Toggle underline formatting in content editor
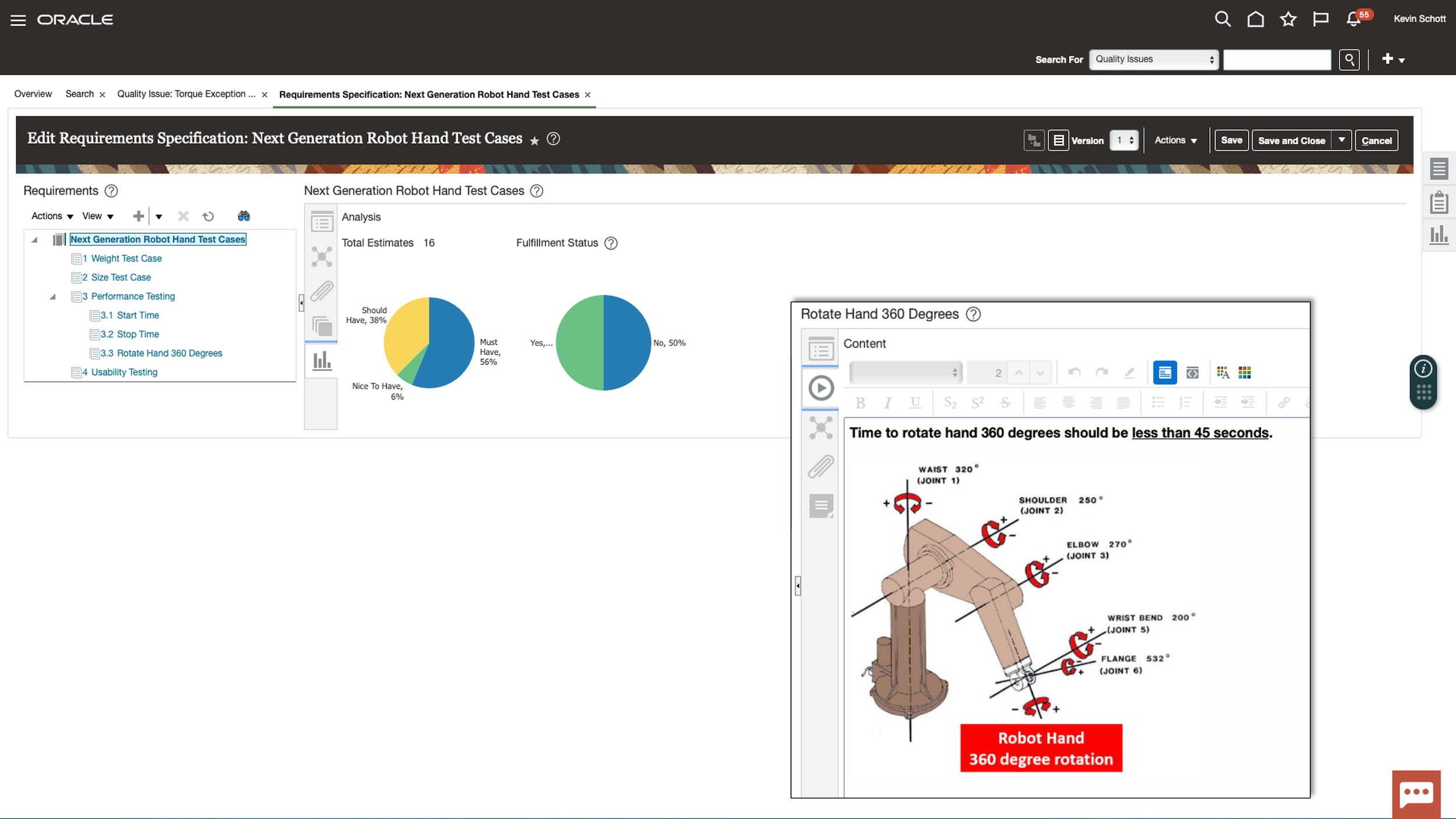1456x819 pixels. coord(915,403)
